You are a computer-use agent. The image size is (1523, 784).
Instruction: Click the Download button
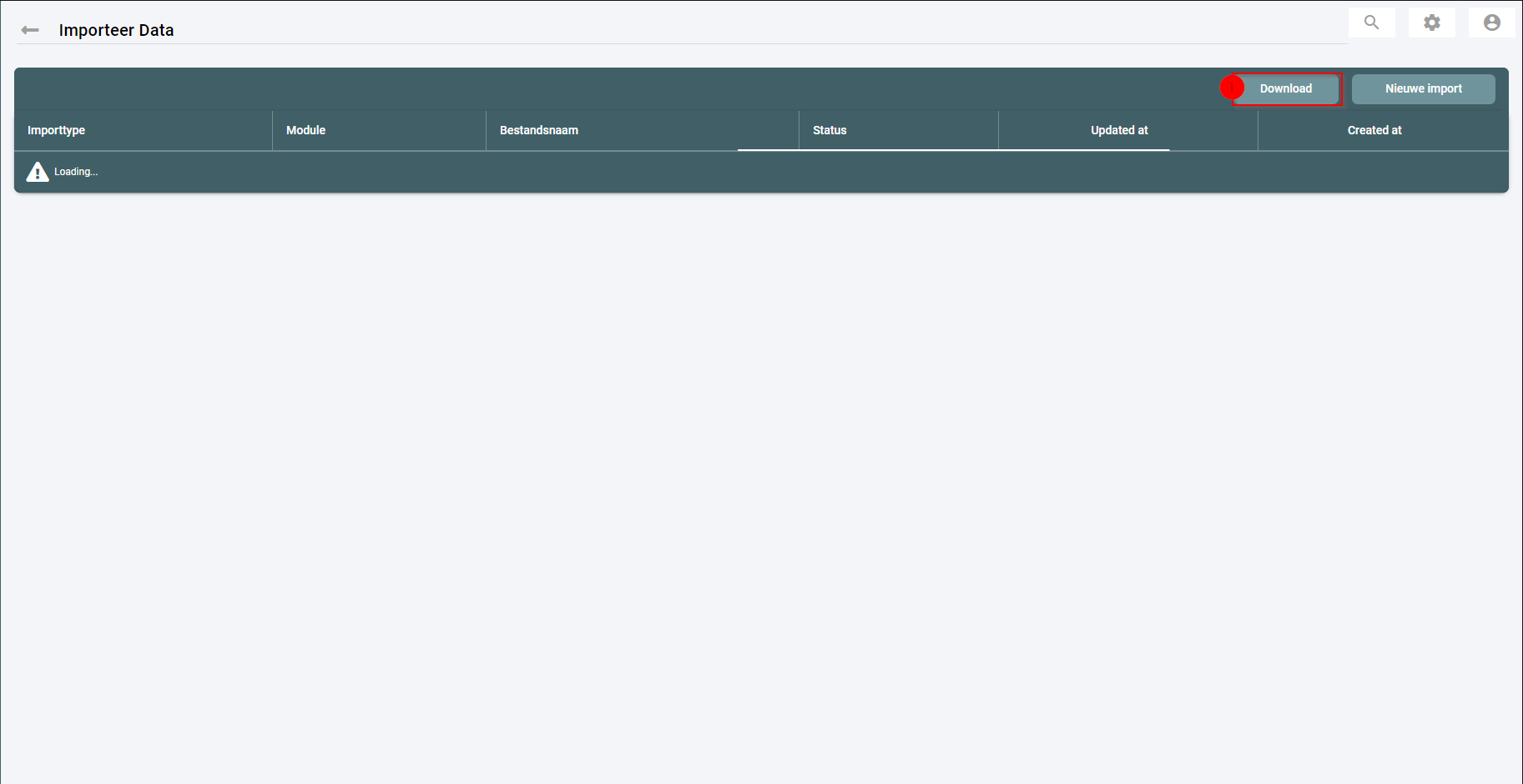1286,88
